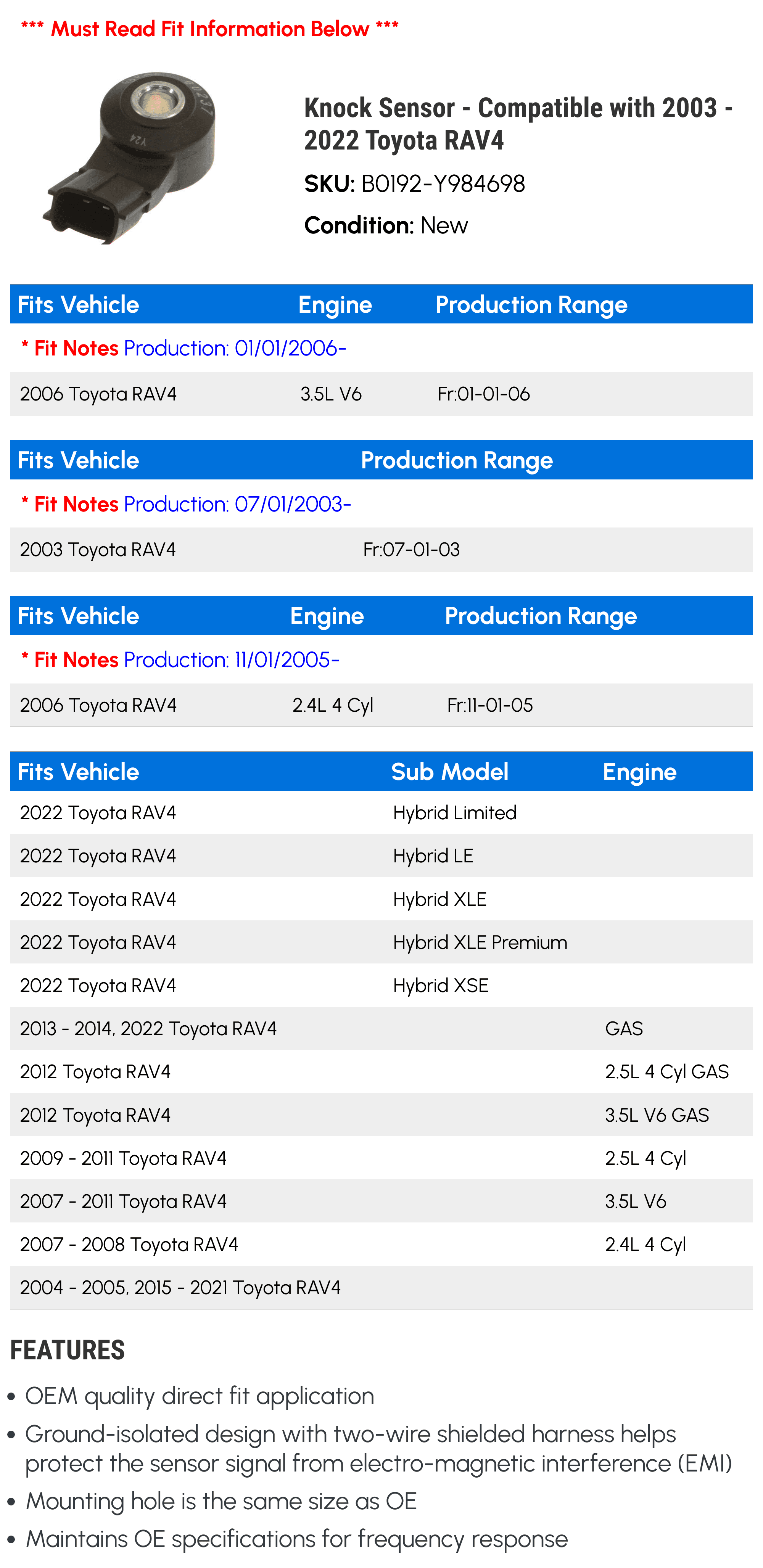Open Fit Notes Production: 11/01/2005- link
This screenshot has width=763, height=1568.
180,660
